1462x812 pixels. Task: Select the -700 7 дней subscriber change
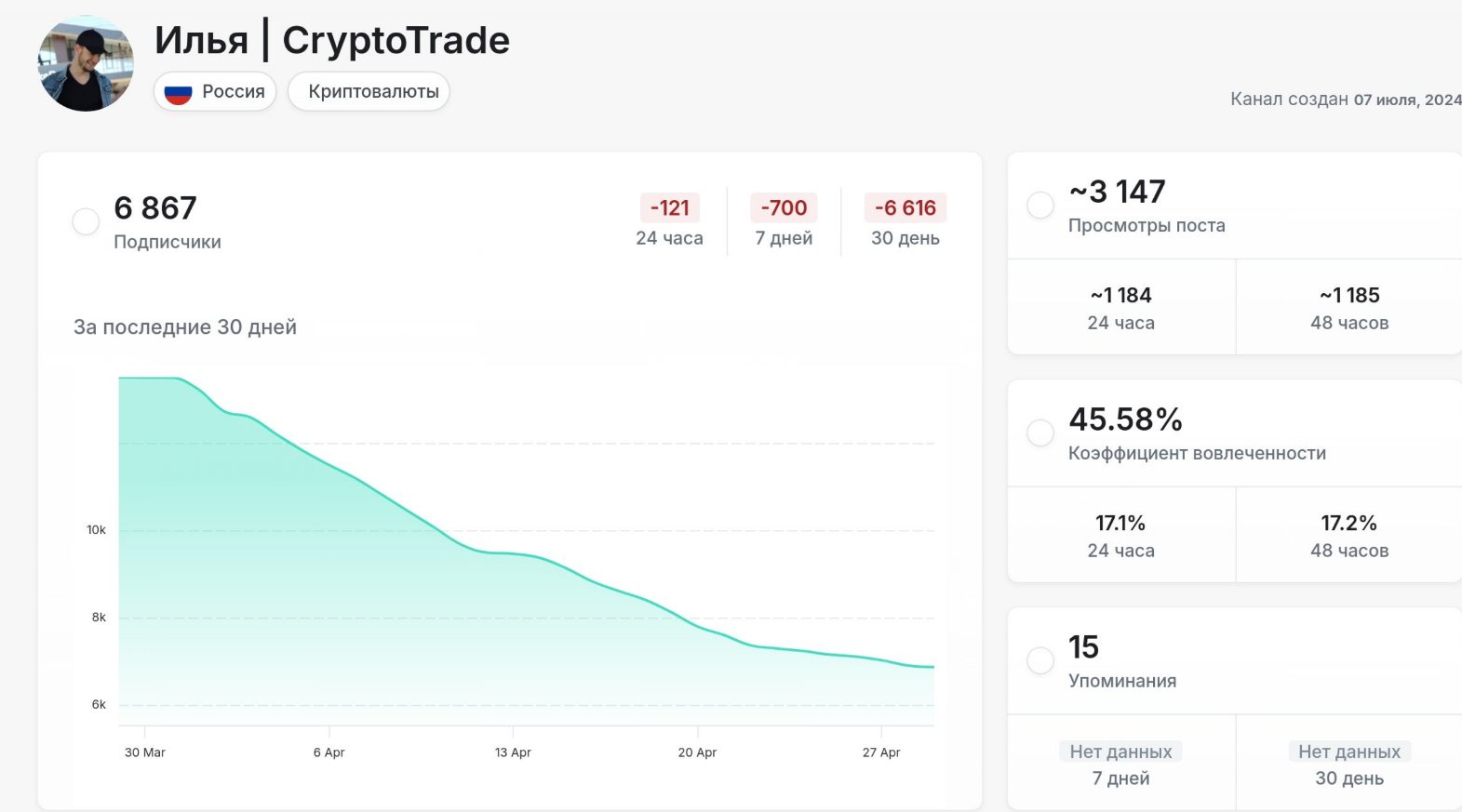pos(784,221)
